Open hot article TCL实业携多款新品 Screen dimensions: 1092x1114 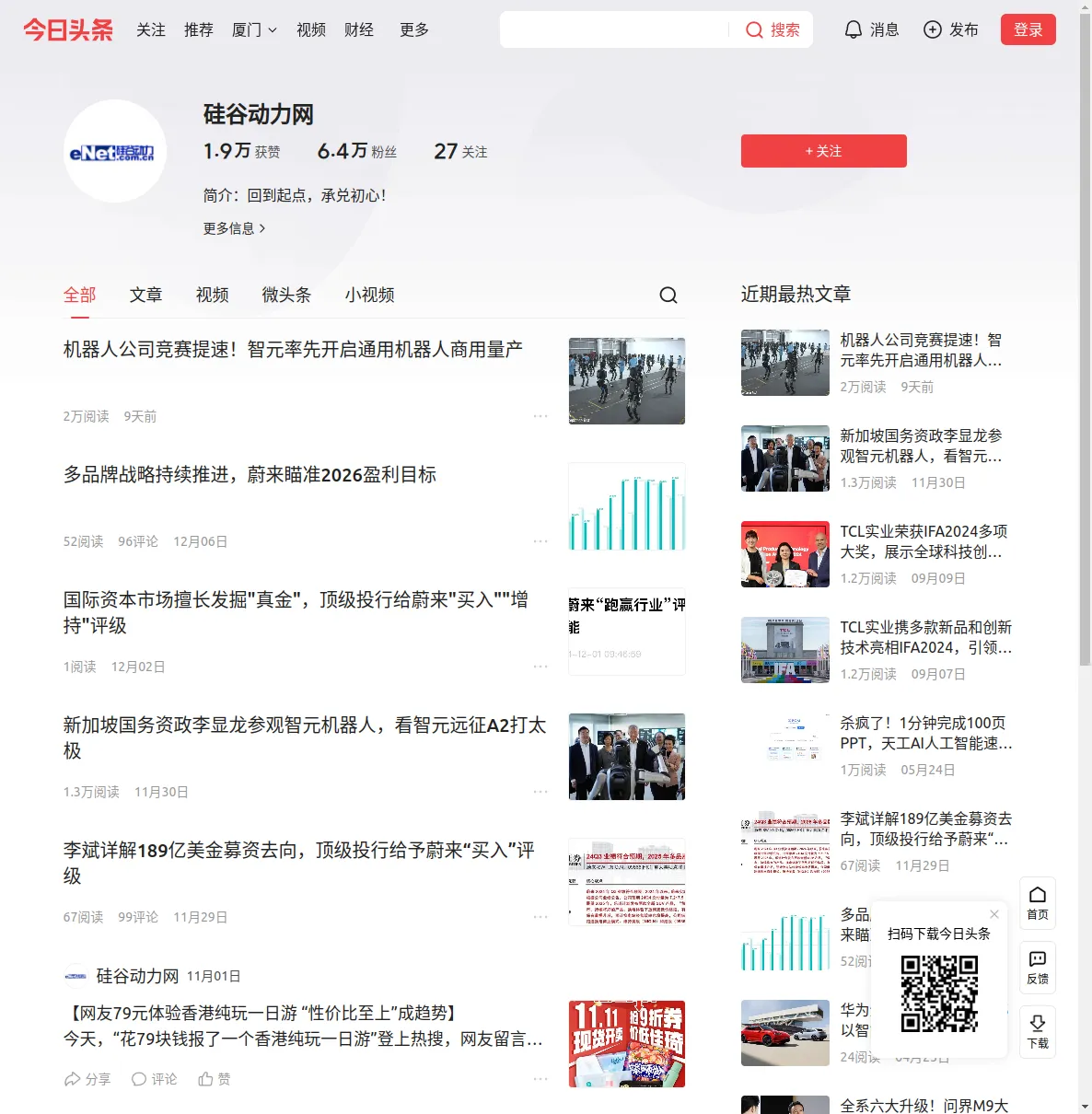tap(926, 637)
